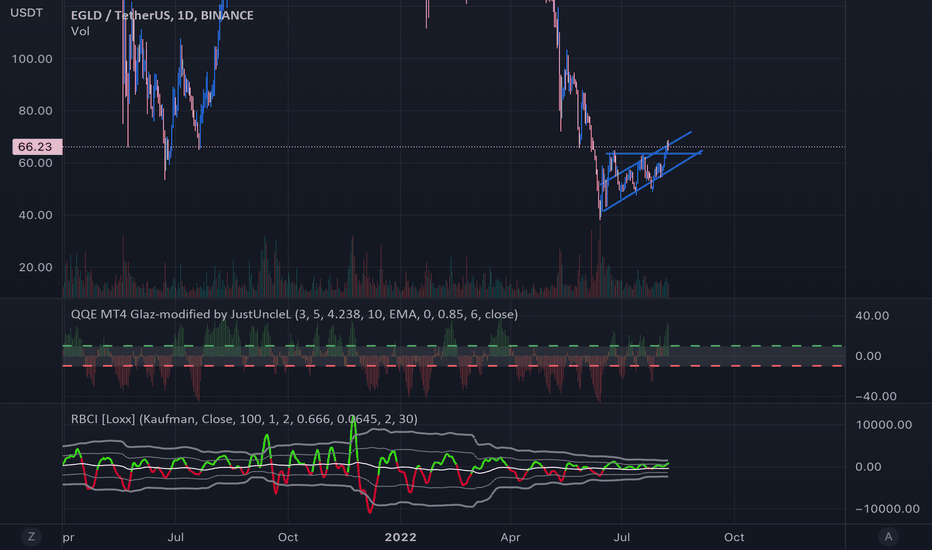The image size is (932, 550).
Task: Click the 66.23 current price label
Action: tap(37, 147)
